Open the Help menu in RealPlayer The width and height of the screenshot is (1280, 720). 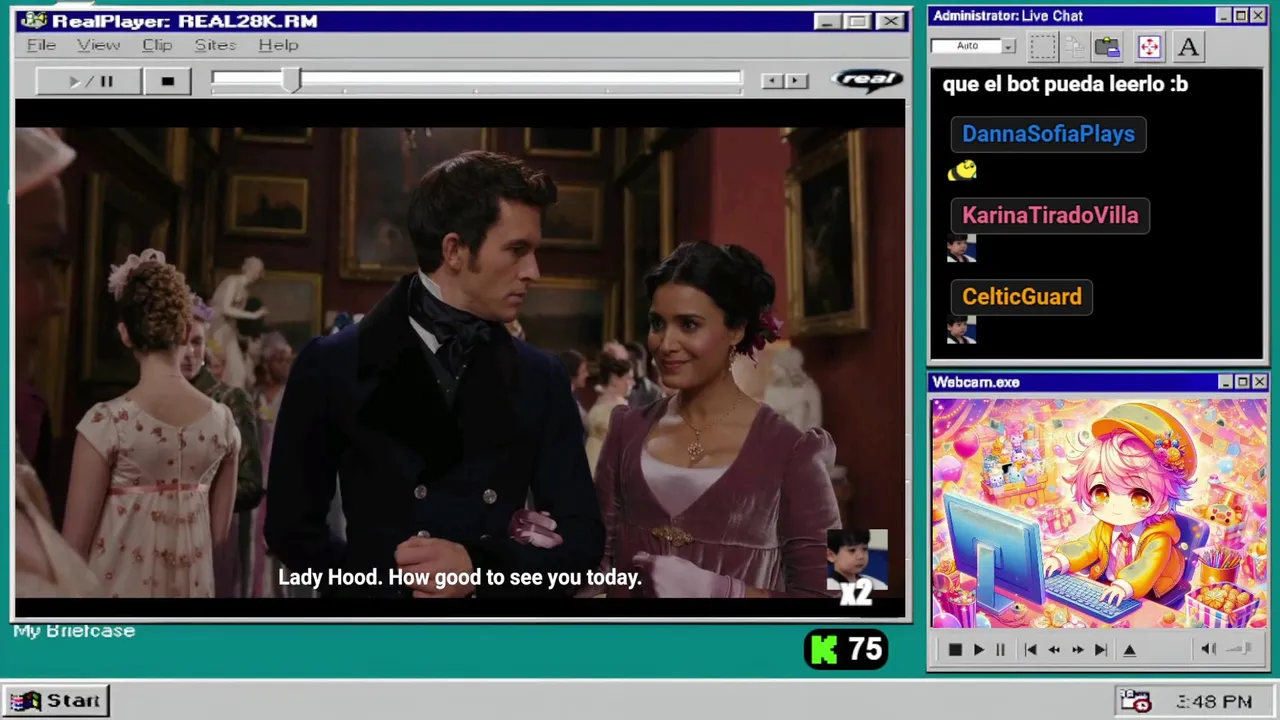pyautogui.click(x=278, y=45)
